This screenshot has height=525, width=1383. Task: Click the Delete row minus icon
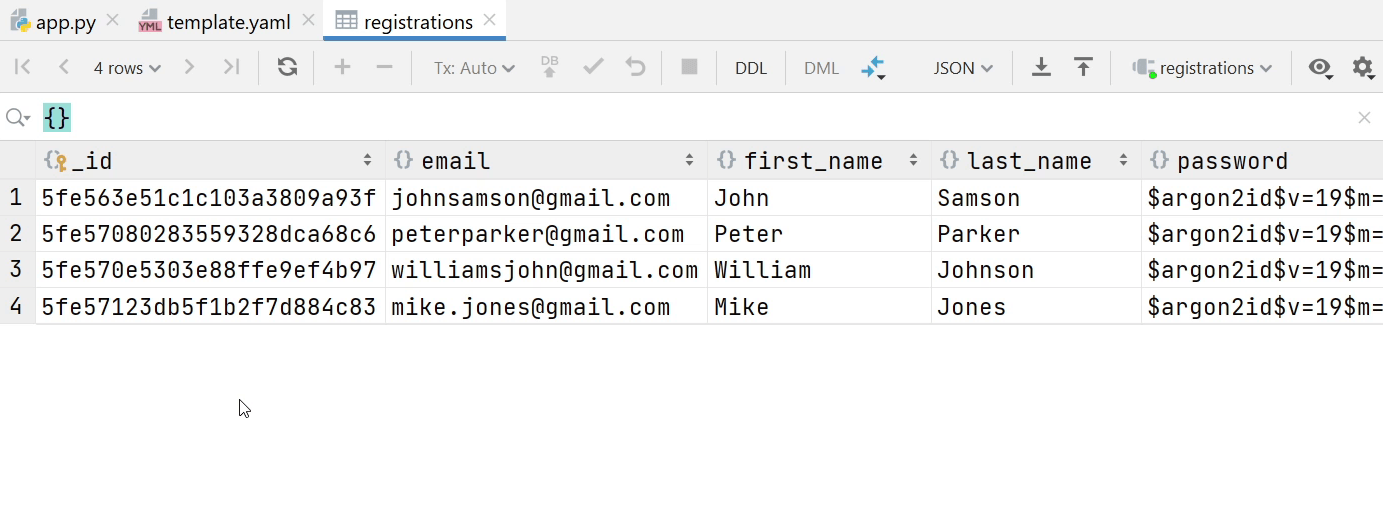[384, 67]
